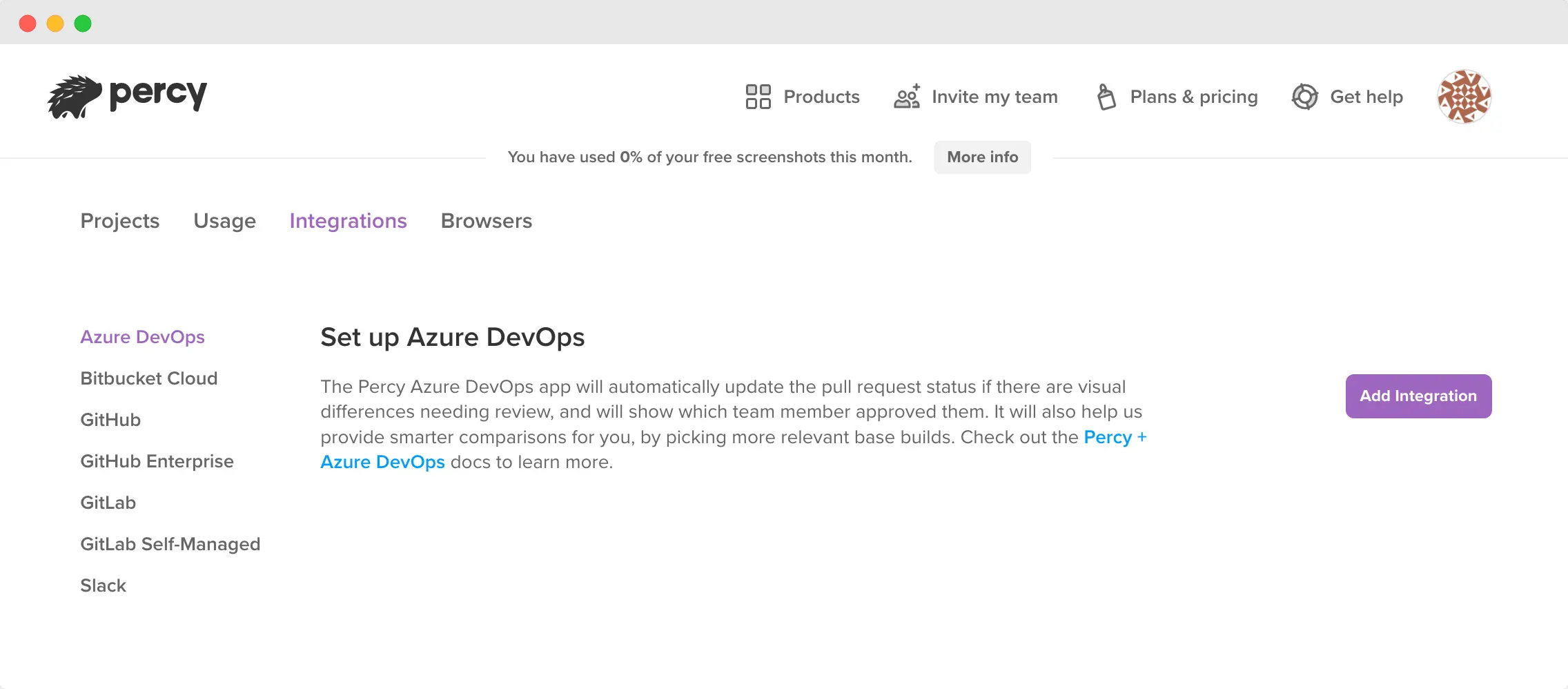This screenshot has height=689, width=1568.
Task: Select GitHub Enterprise integration
Action: pos(157,461)
